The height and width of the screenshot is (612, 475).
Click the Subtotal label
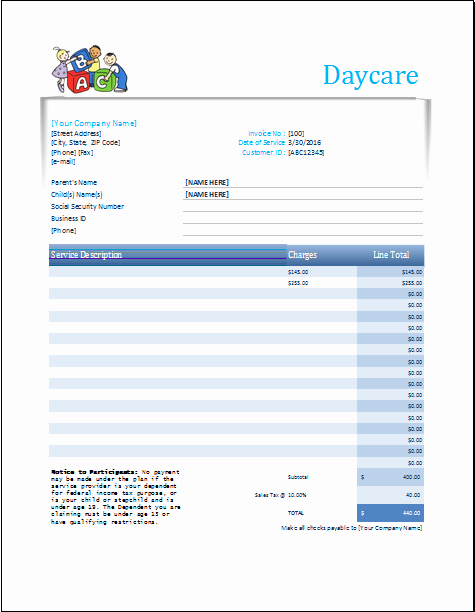point(298,477)
